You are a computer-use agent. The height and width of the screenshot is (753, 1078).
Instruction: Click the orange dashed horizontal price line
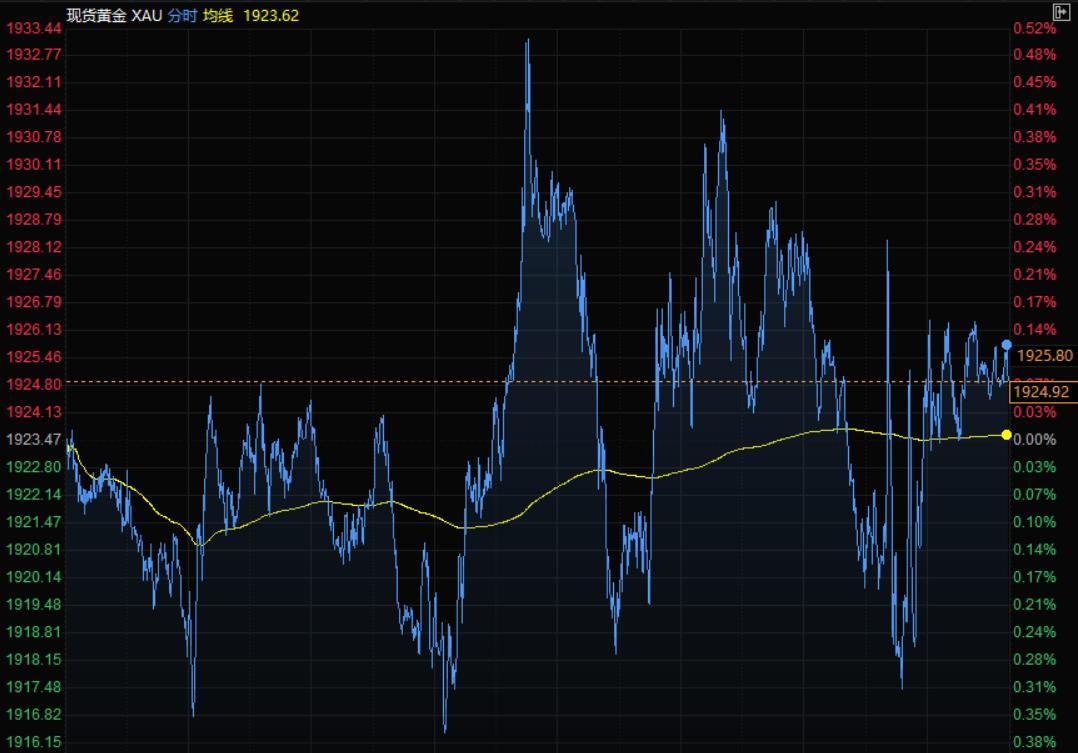click(x=300, y=382)
